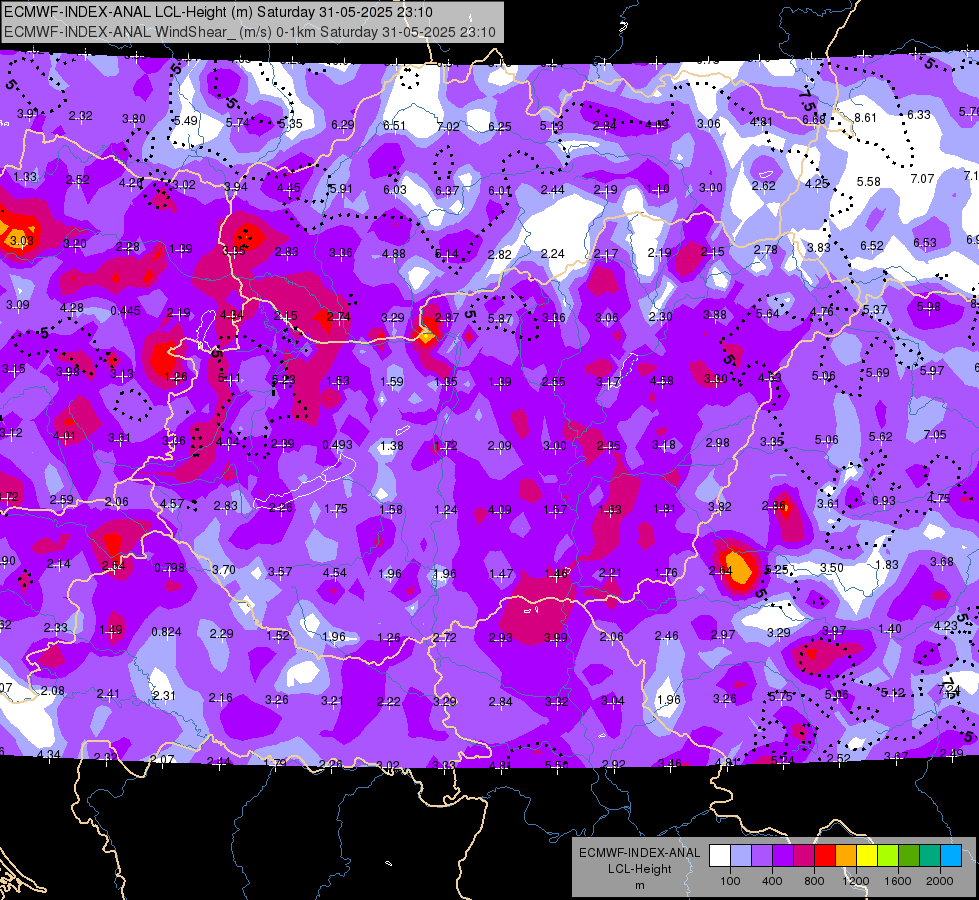
Task: Click the wind shear value "3.70"
Action: click(x=224, y=570)
